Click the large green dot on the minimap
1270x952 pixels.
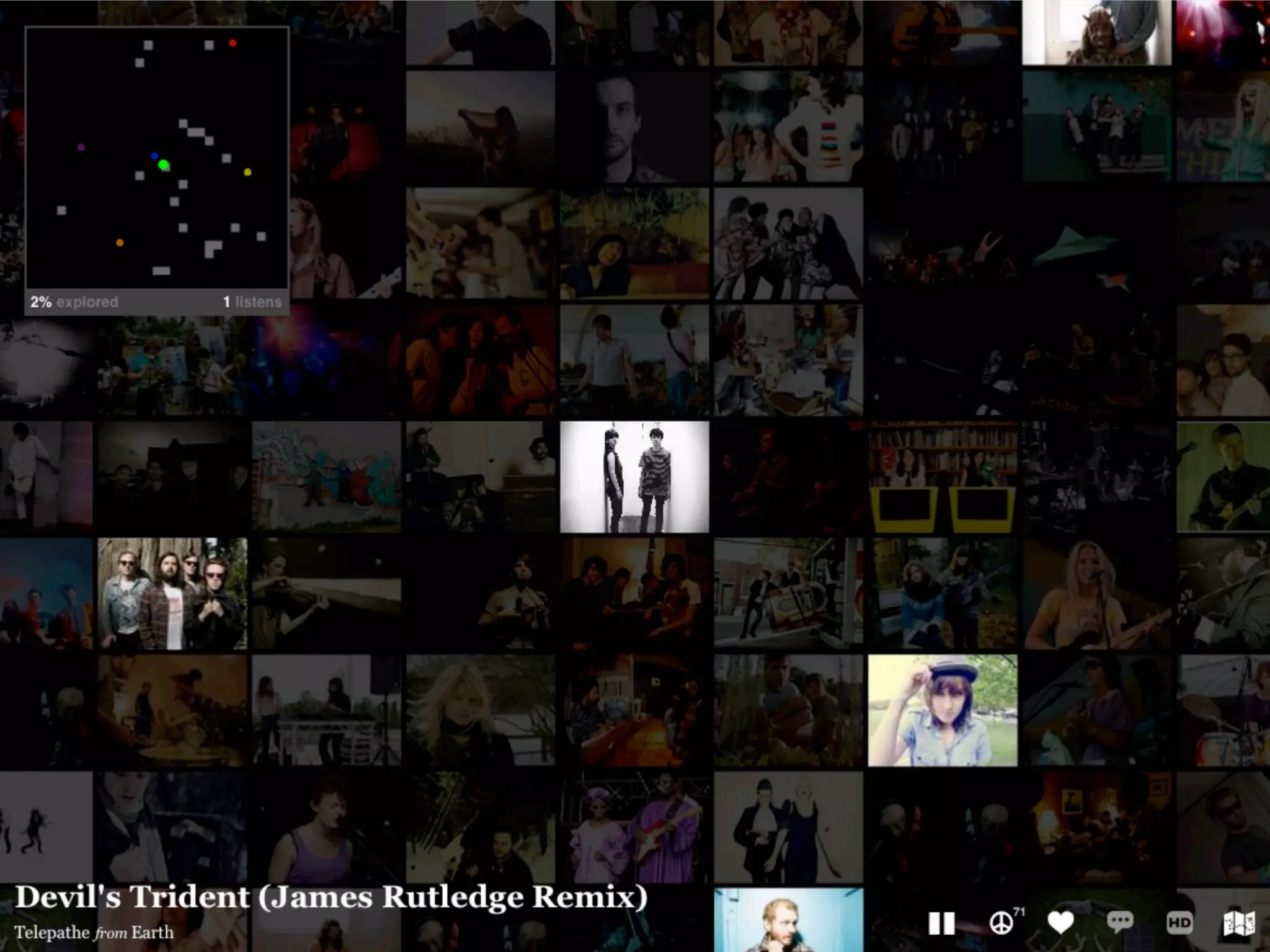pyautogui.click(x=164, y=165)
